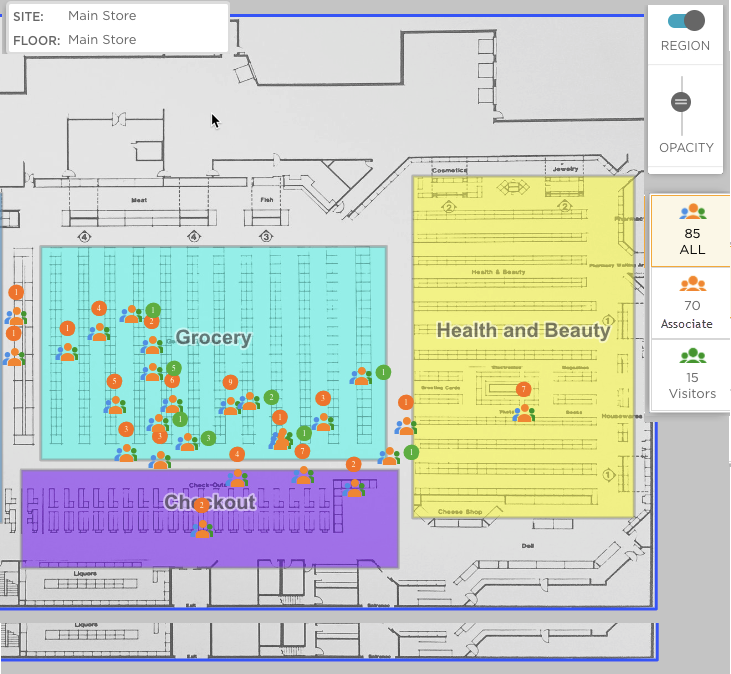Select the ALL 85 people filter

(692, 232)
